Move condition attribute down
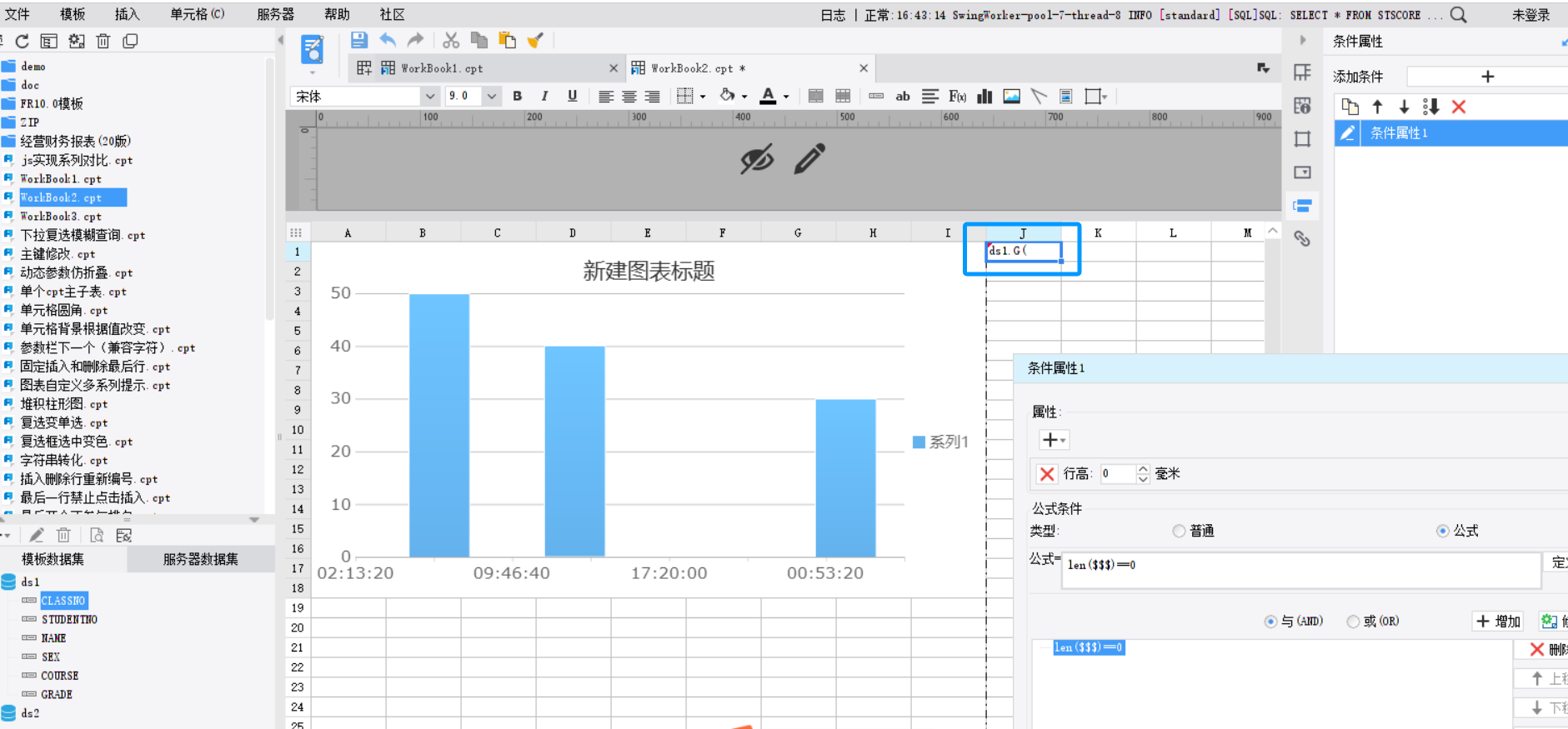1568x729 pixels. pyautogui.click(x=1404, y=107)
